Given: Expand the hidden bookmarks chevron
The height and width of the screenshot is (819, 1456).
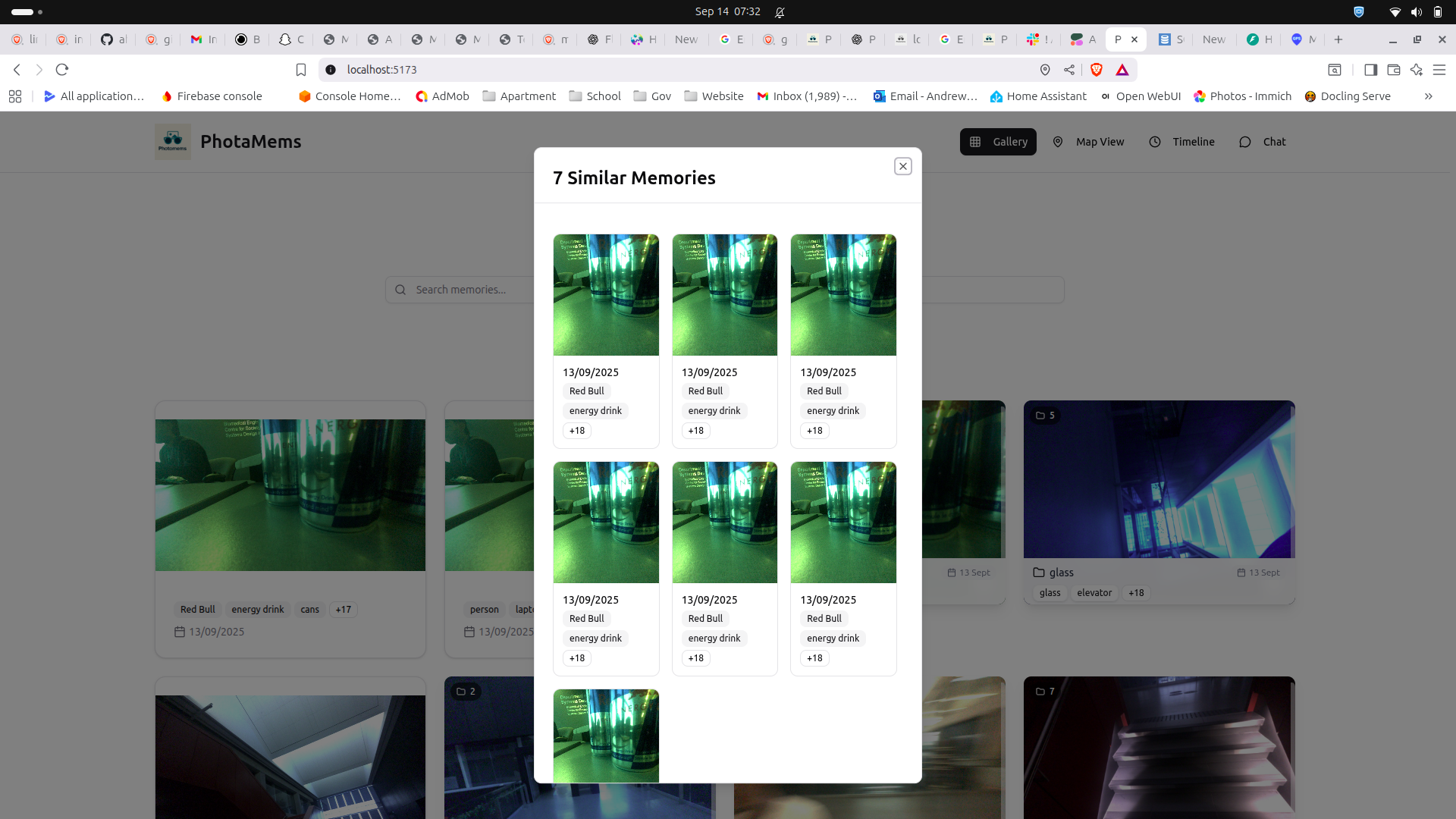Looking at the screenshot, I should [x=1428, y=96].
